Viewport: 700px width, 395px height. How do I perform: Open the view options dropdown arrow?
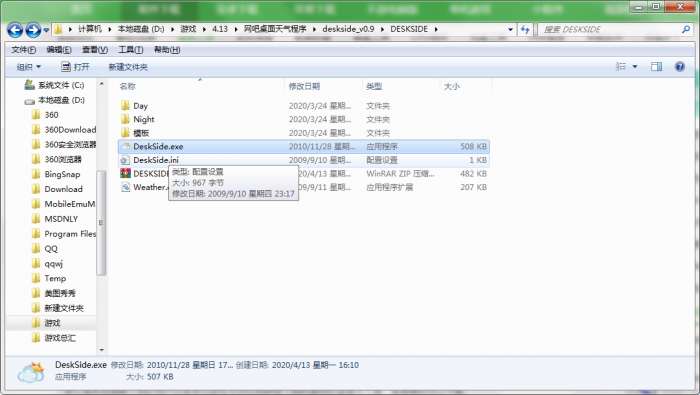[635, 67]
